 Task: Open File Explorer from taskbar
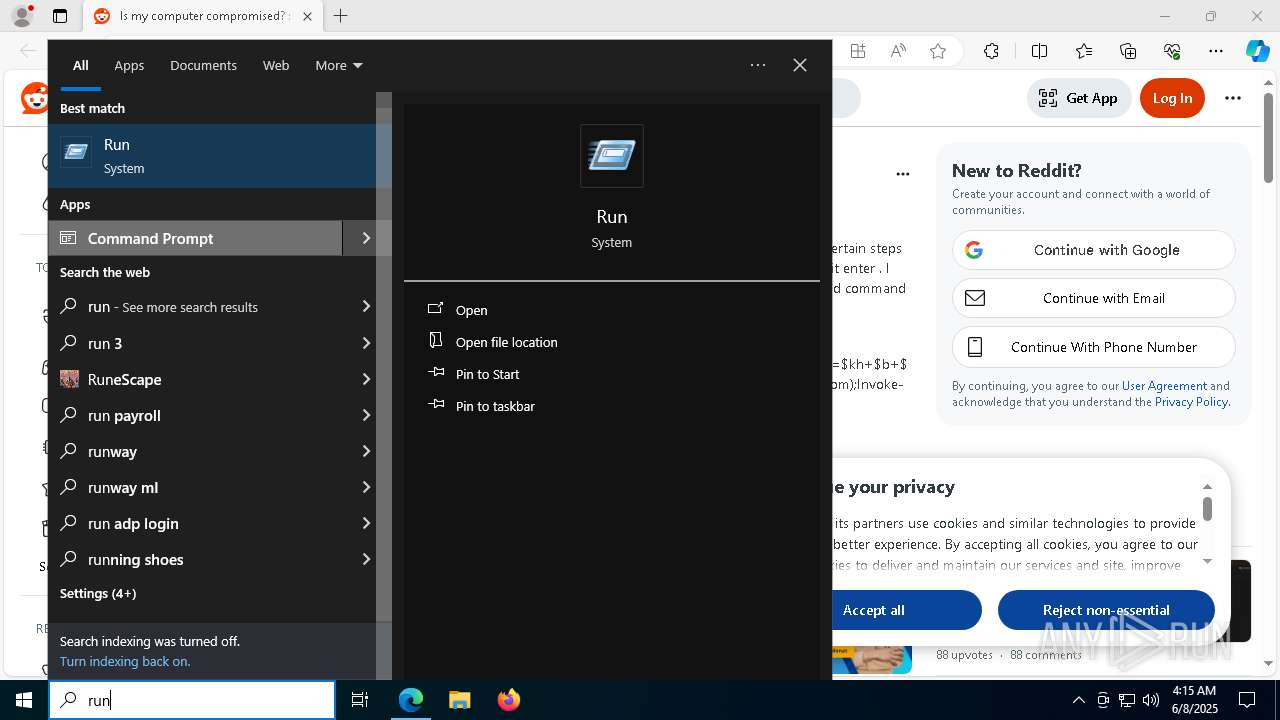tap(459, 700)
